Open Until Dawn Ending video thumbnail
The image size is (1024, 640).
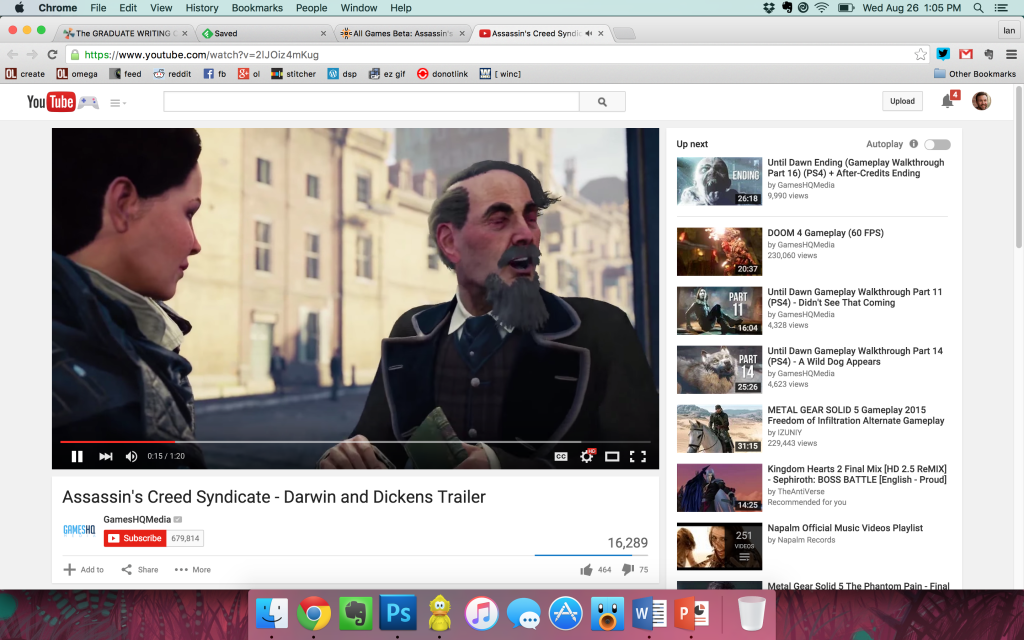coord(719,181)
